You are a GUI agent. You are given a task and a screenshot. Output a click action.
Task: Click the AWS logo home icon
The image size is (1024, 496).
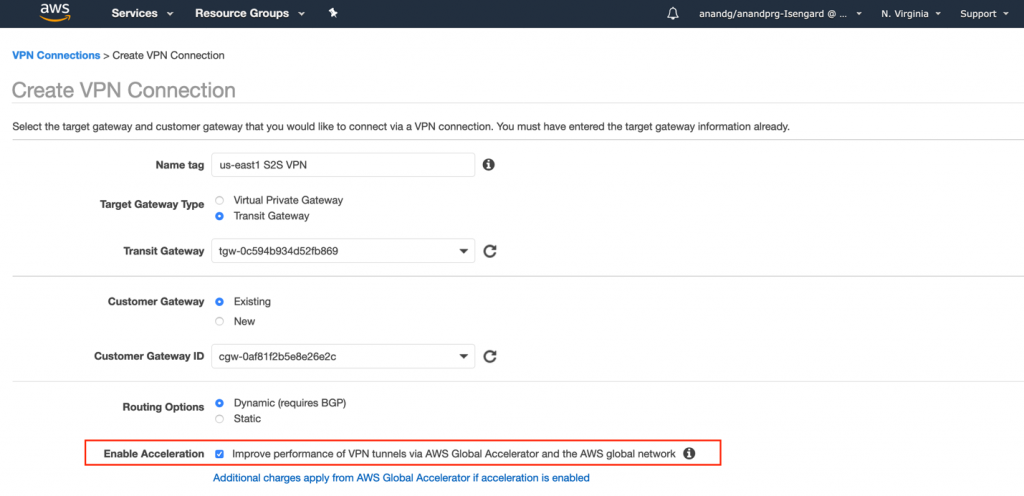coord(54,13)
